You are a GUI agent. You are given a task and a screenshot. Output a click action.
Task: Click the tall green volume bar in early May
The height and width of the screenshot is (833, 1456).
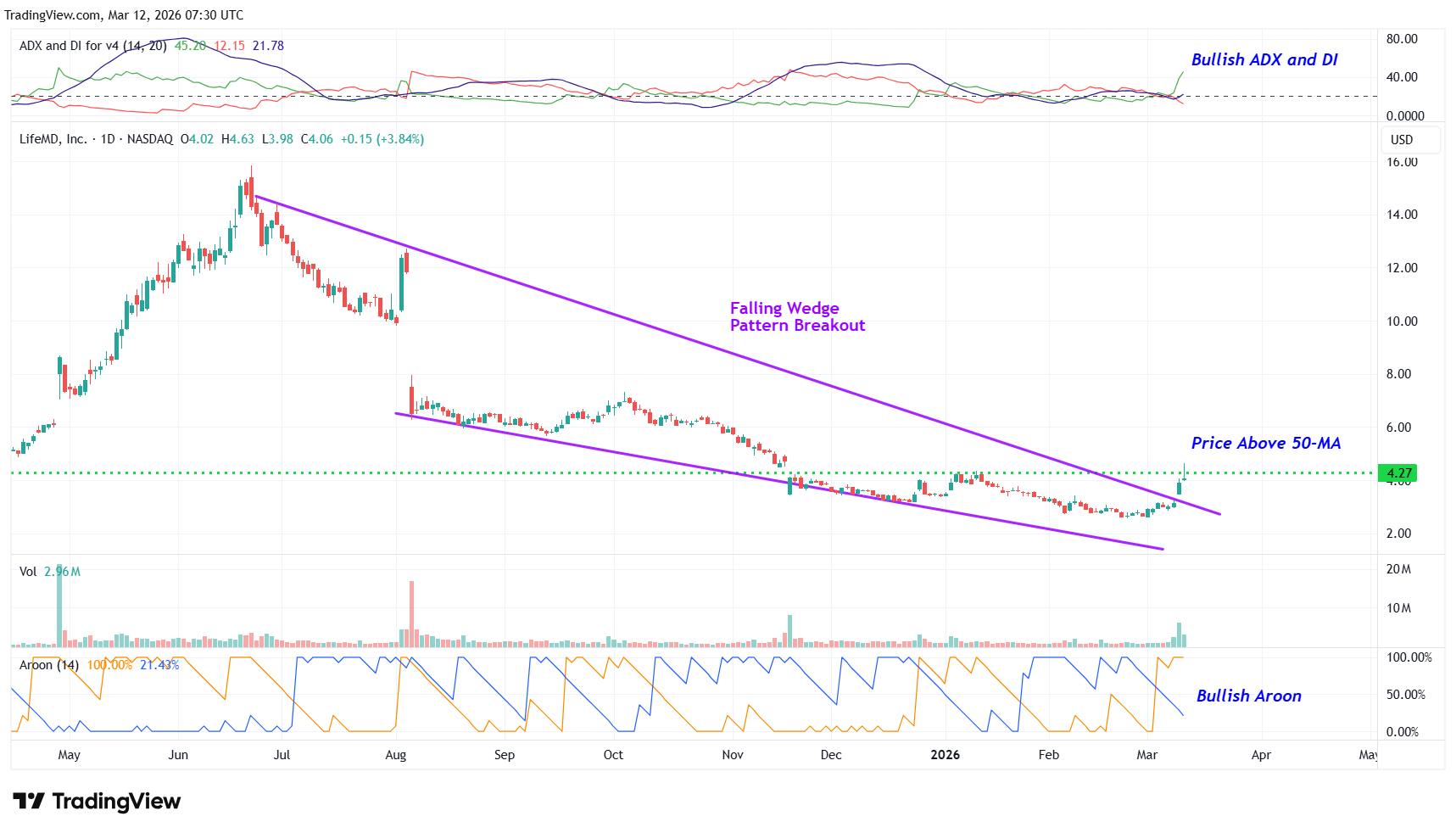coord(59,607)
